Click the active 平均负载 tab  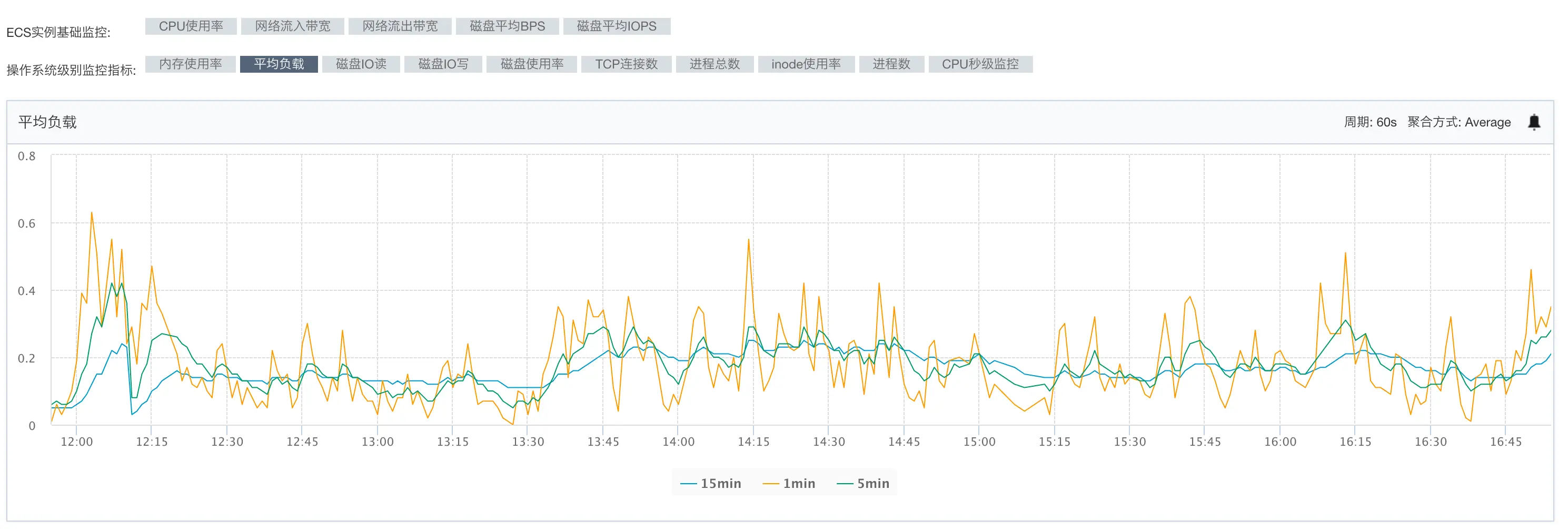point(279,64)
